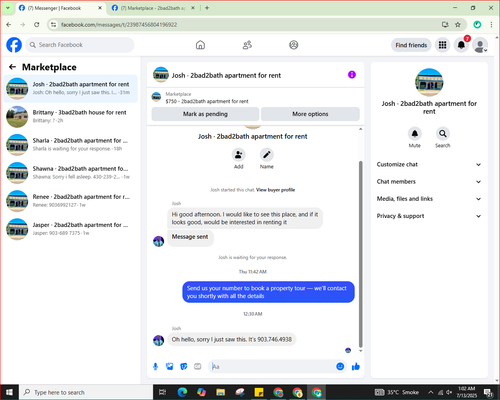The height and width of the screenshot is (400, 500).
Task: Focus the Search Facebook field
Action: [80, 45]
